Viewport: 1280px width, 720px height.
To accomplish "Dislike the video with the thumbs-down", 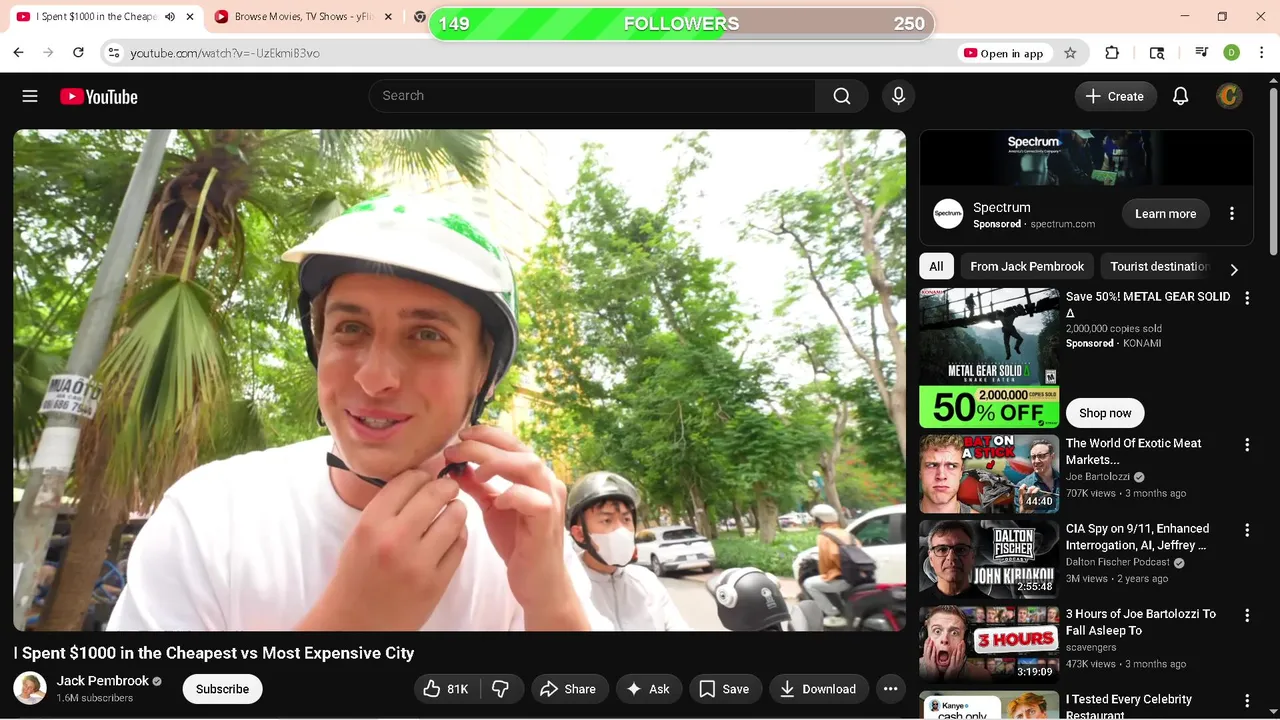I will (501, 689).
